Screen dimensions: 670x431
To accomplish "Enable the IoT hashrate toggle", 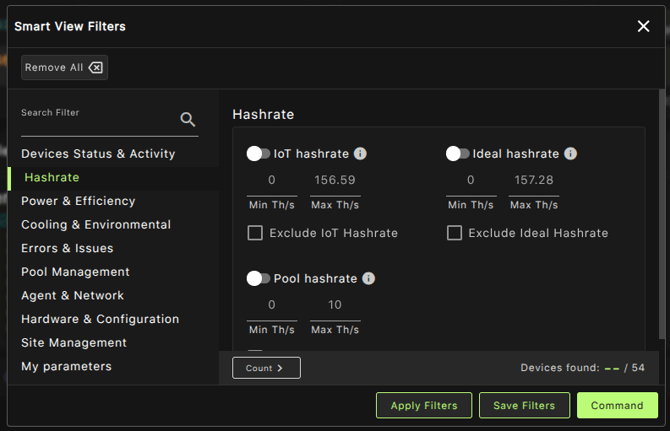I will pos(258,154).
